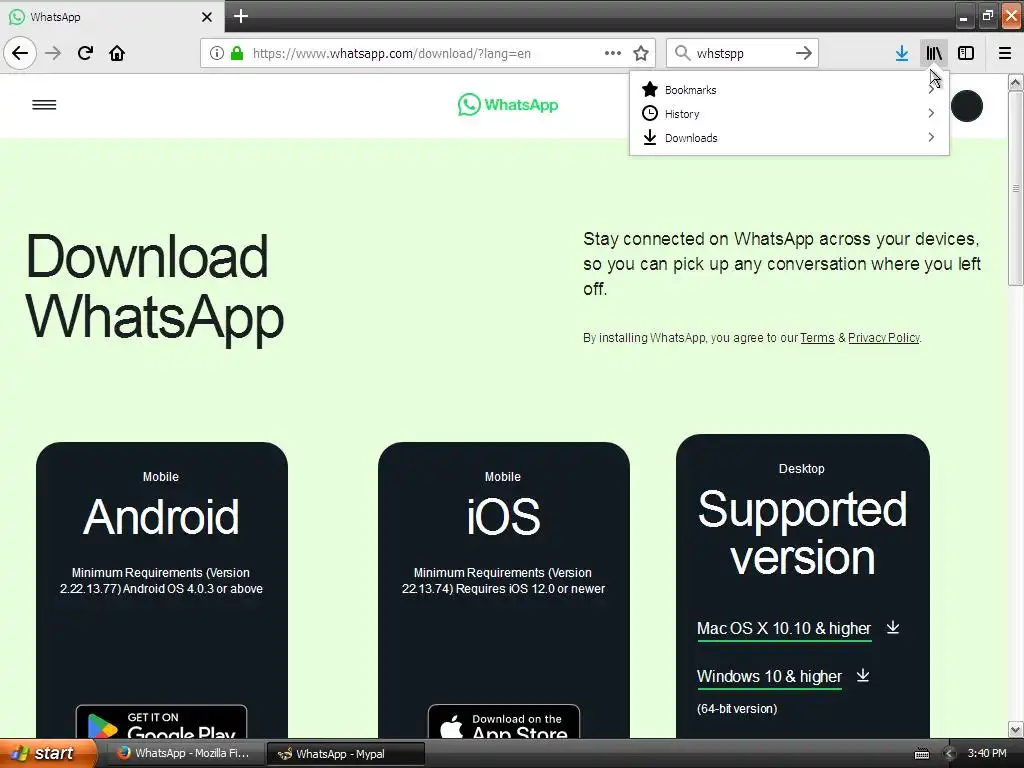Click the keyboard icon in system tray
The image size is (1024, 768).
(921, 754)
